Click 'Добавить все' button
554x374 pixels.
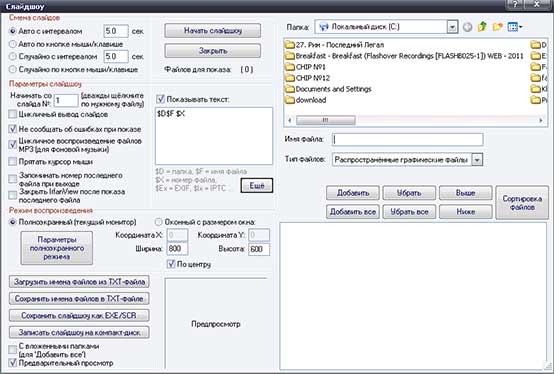353,212
